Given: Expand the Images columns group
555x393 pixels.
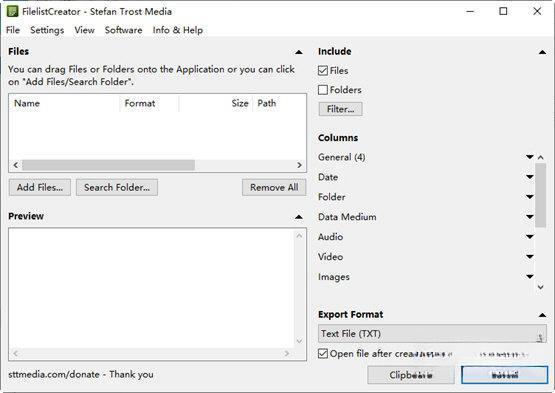Looking at the screenshot, I should [530, 277].
